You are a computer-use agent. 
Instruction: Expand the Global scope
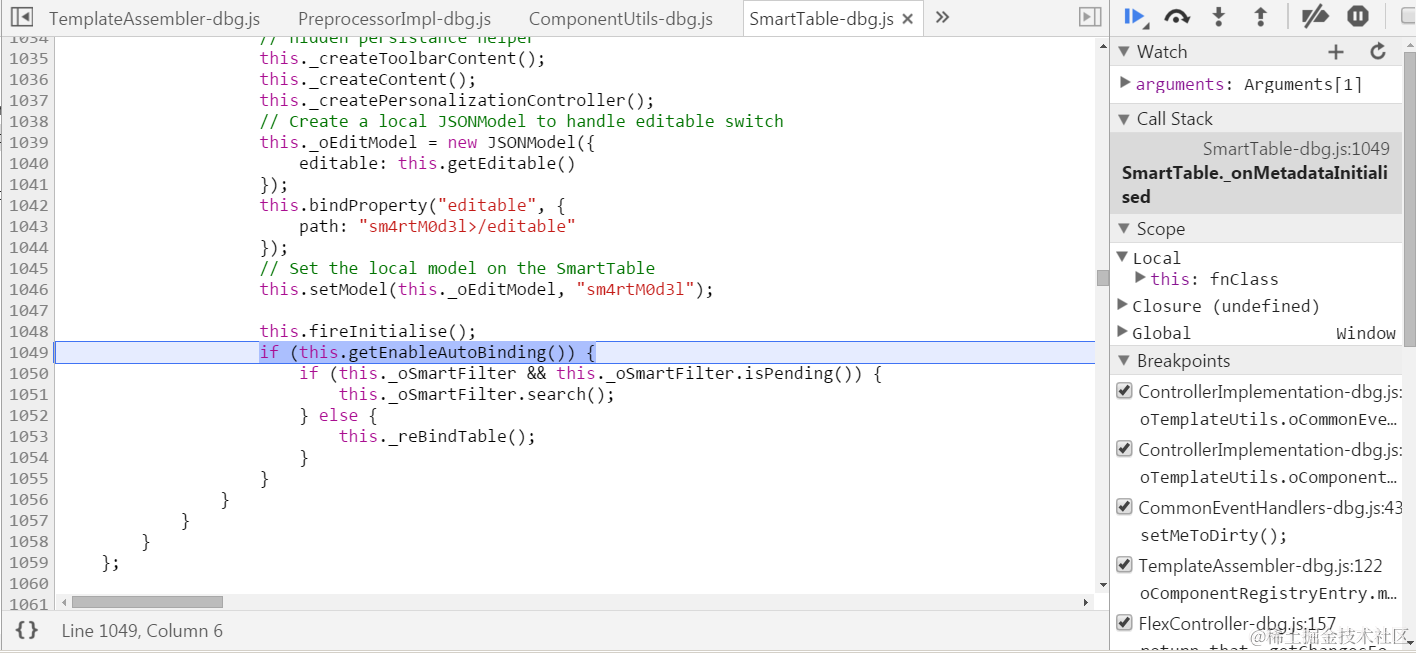point(1122,332)
